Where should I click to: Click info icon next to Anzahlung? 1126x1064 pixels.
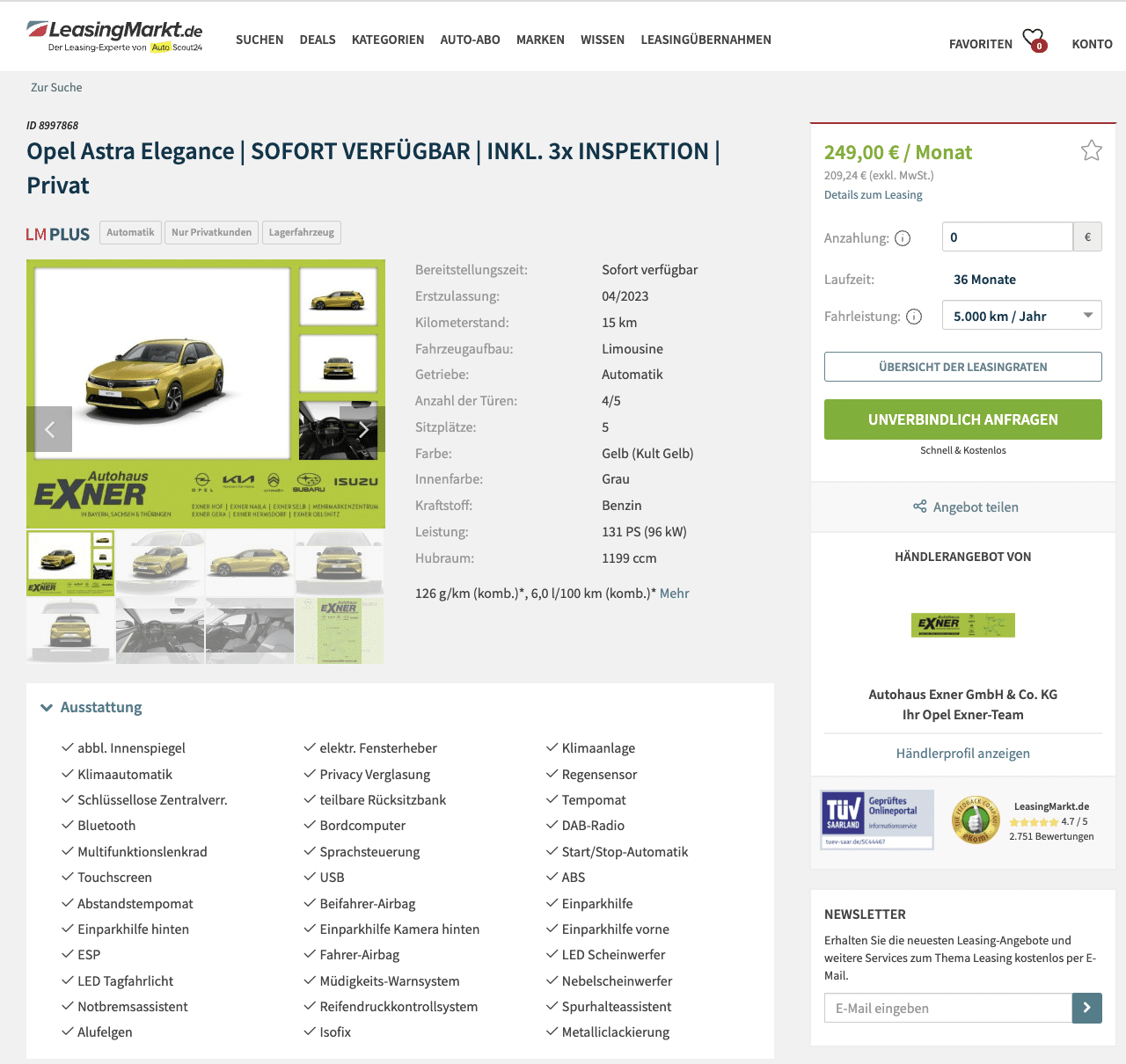point(903,238)
